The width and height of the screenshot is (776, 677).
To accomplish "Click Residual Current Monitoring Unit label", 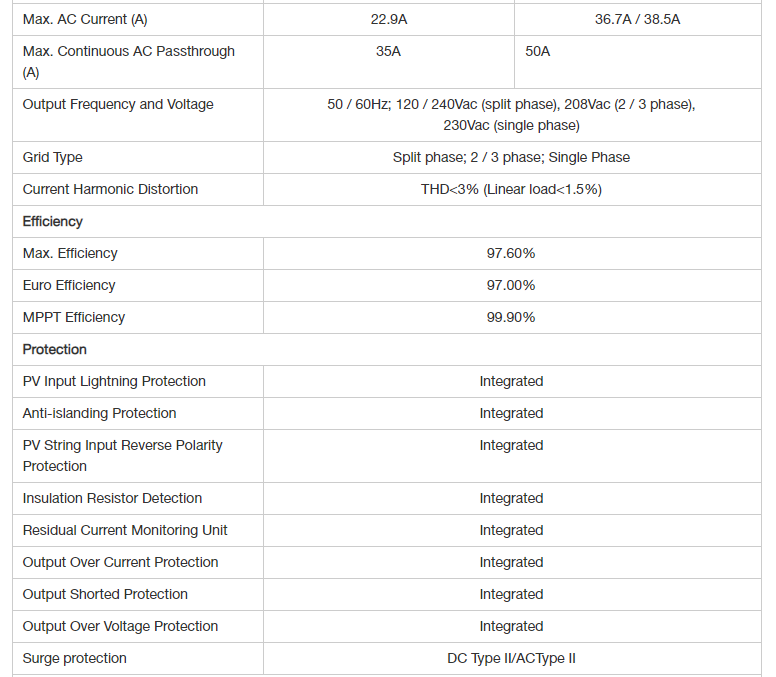I will tap(125, 531).
